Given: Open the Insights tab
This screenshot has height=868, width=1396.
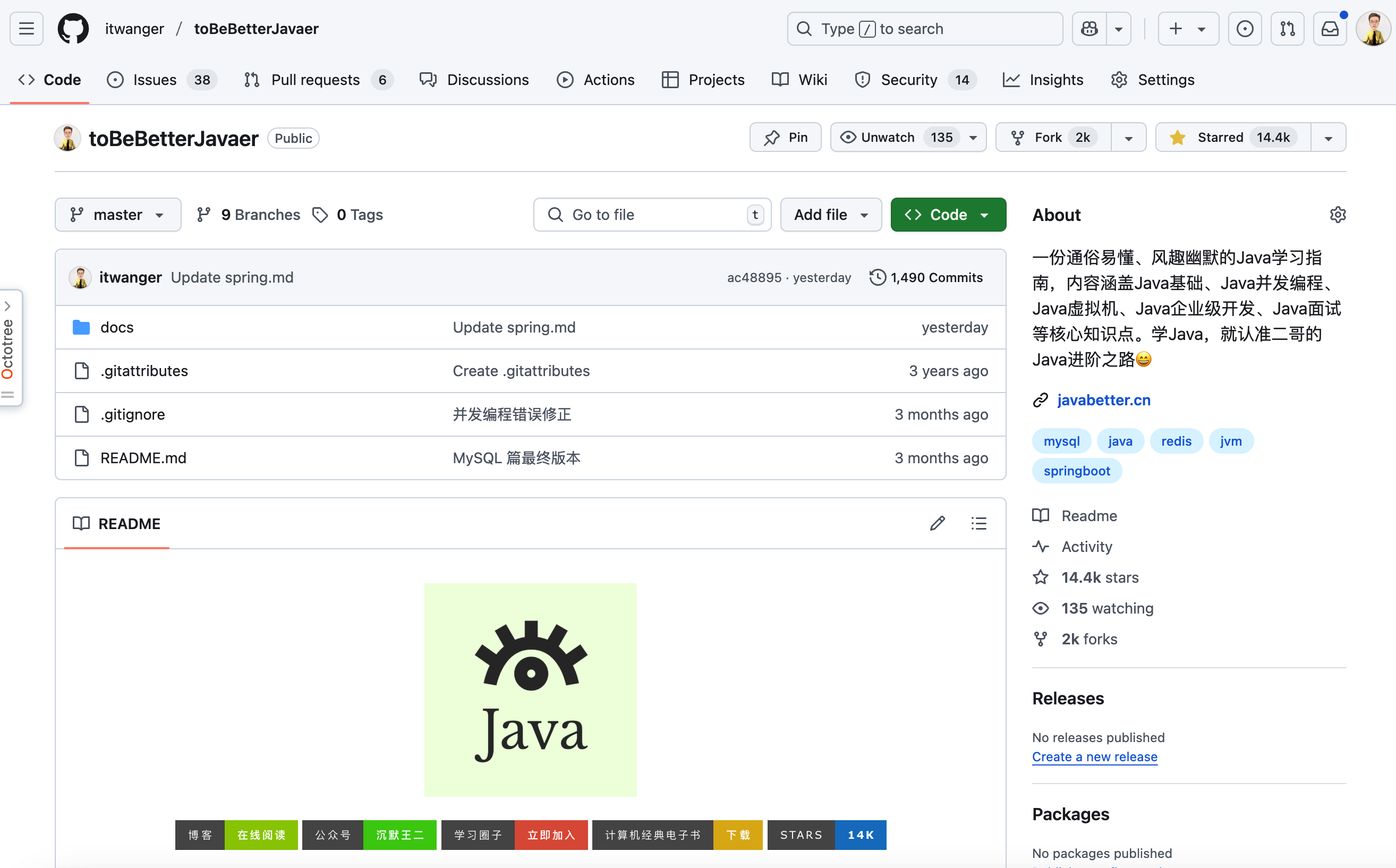Looking at the screenshot, I should [x=1056, y=80].
